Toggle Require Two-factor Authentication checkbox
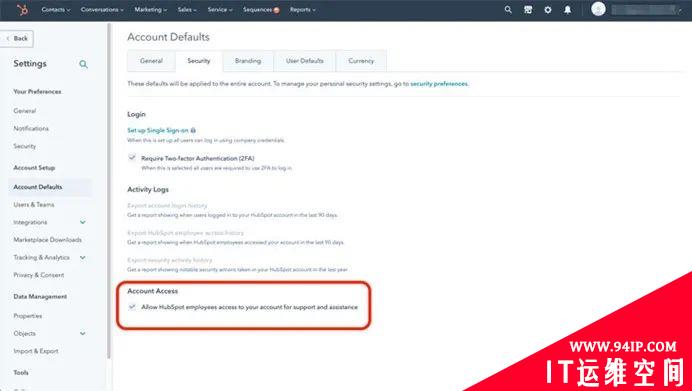692x391 pixels. pyautogui.click(x=132, y=158)
